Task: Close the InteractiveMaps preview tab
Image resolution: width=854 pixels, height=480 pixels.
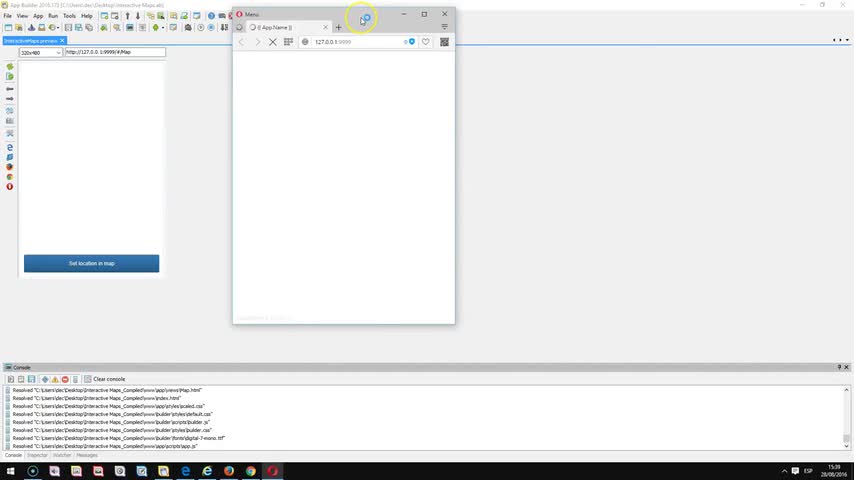Action: 62,40
